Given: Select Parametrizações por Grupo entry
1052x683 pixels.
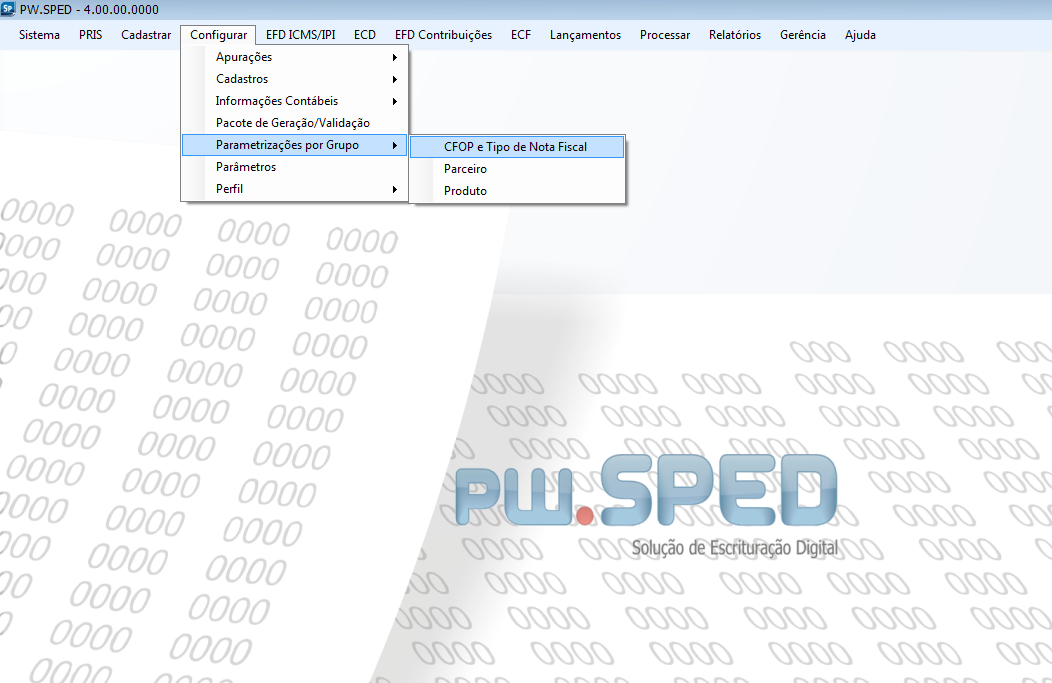Looking at the screenshot, I should 295,145.
